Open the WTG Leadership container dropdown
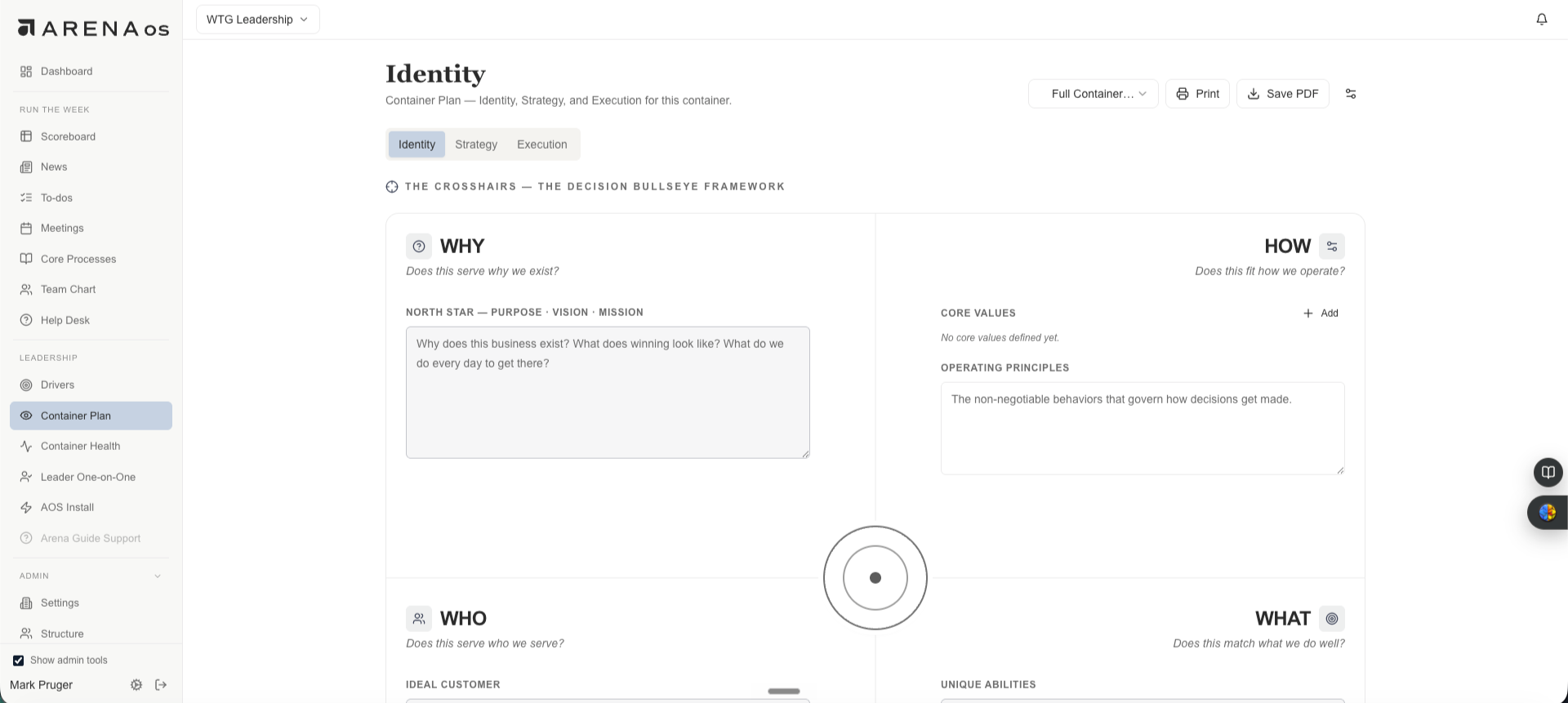The image size is (1568, 703). (258, 20)
